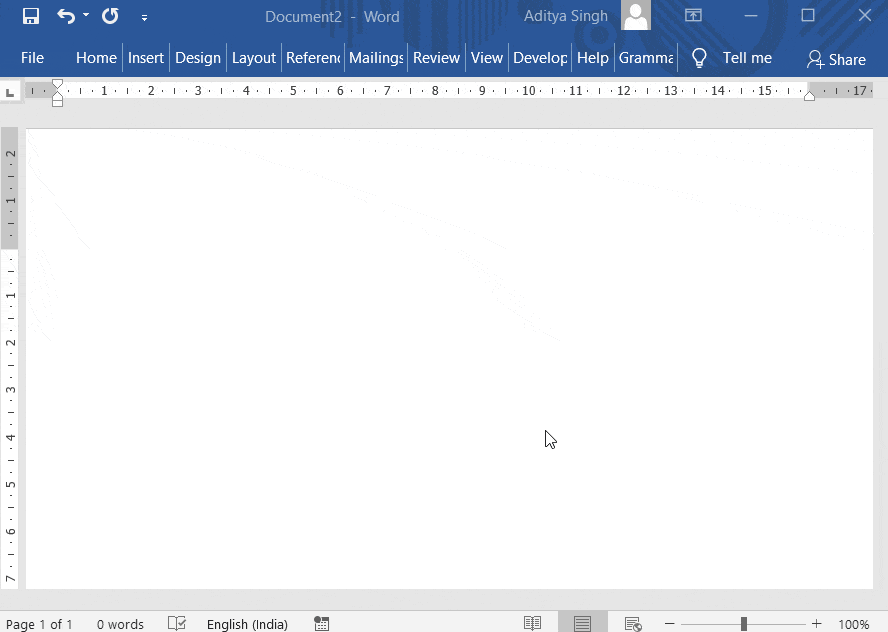The height and width of the screenshot is (632, 888).
Task: Check spelling via proofing errors icon
Action: (176, 623)
